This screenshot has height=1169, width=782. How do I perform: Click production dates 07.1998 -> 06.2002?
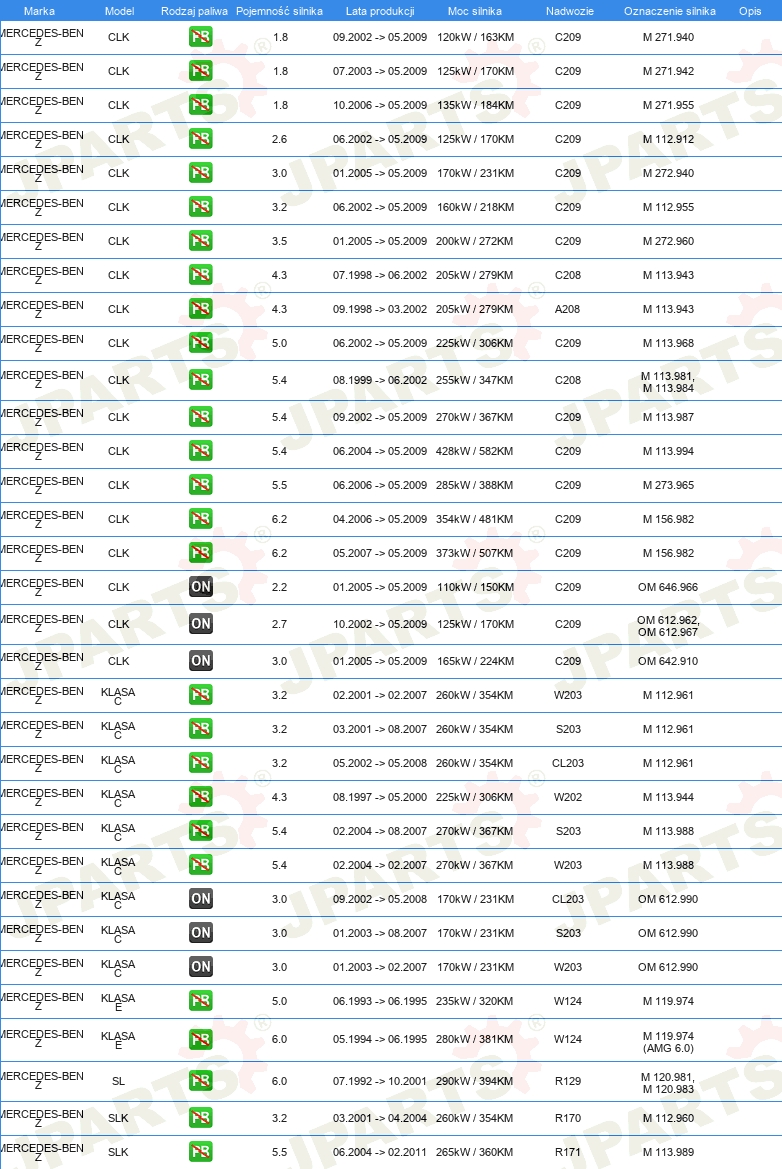380,275
